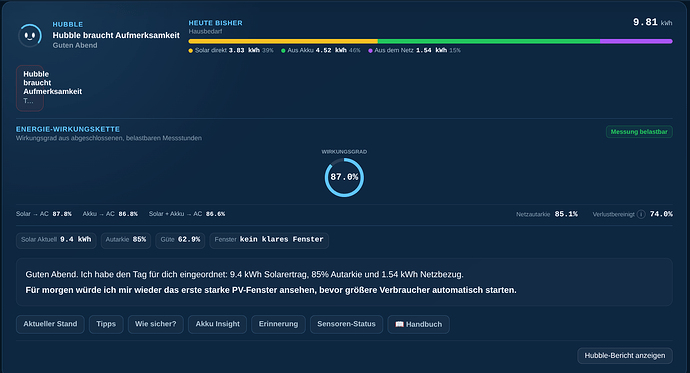Click the purple Aus dem Netz bar segment
Screen dimensions: 690x373
[636, 41]
